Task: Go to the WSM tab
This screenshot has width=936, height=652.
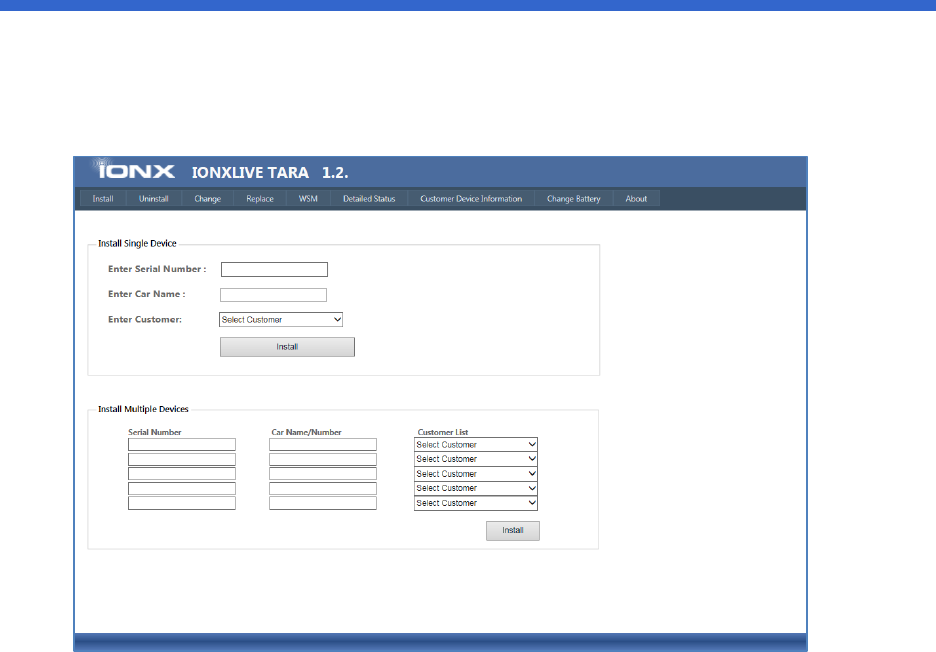Action: coord(308,199)
